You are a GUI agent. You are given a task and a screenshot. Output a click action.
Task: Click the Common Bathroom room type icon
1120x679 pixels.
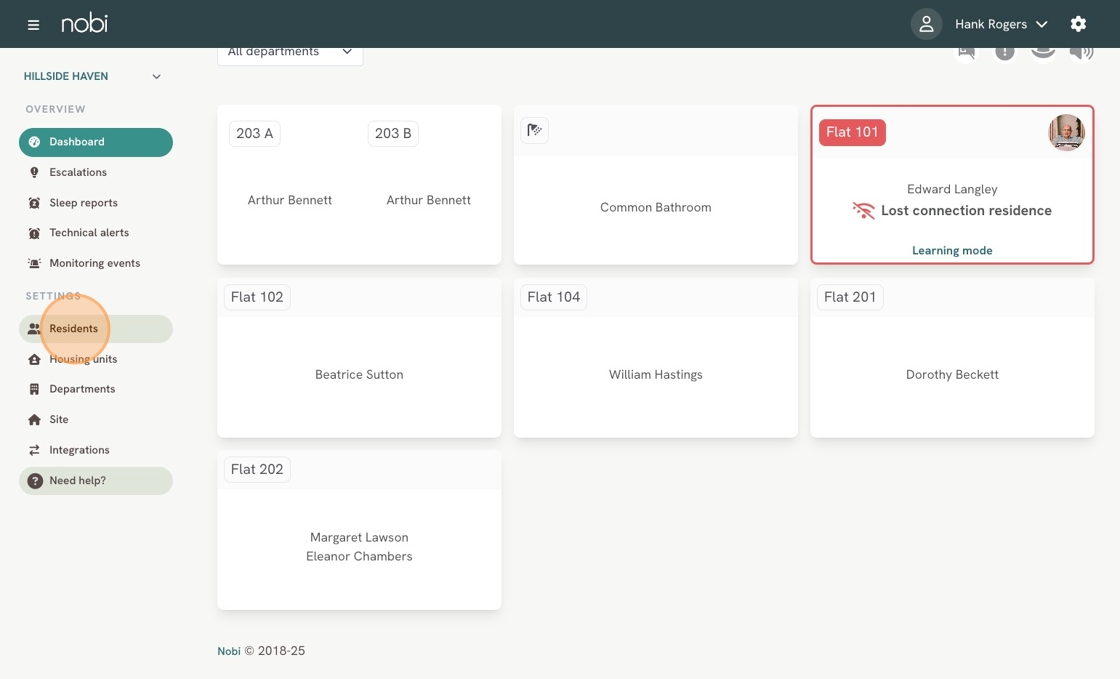tap(535, 130)
